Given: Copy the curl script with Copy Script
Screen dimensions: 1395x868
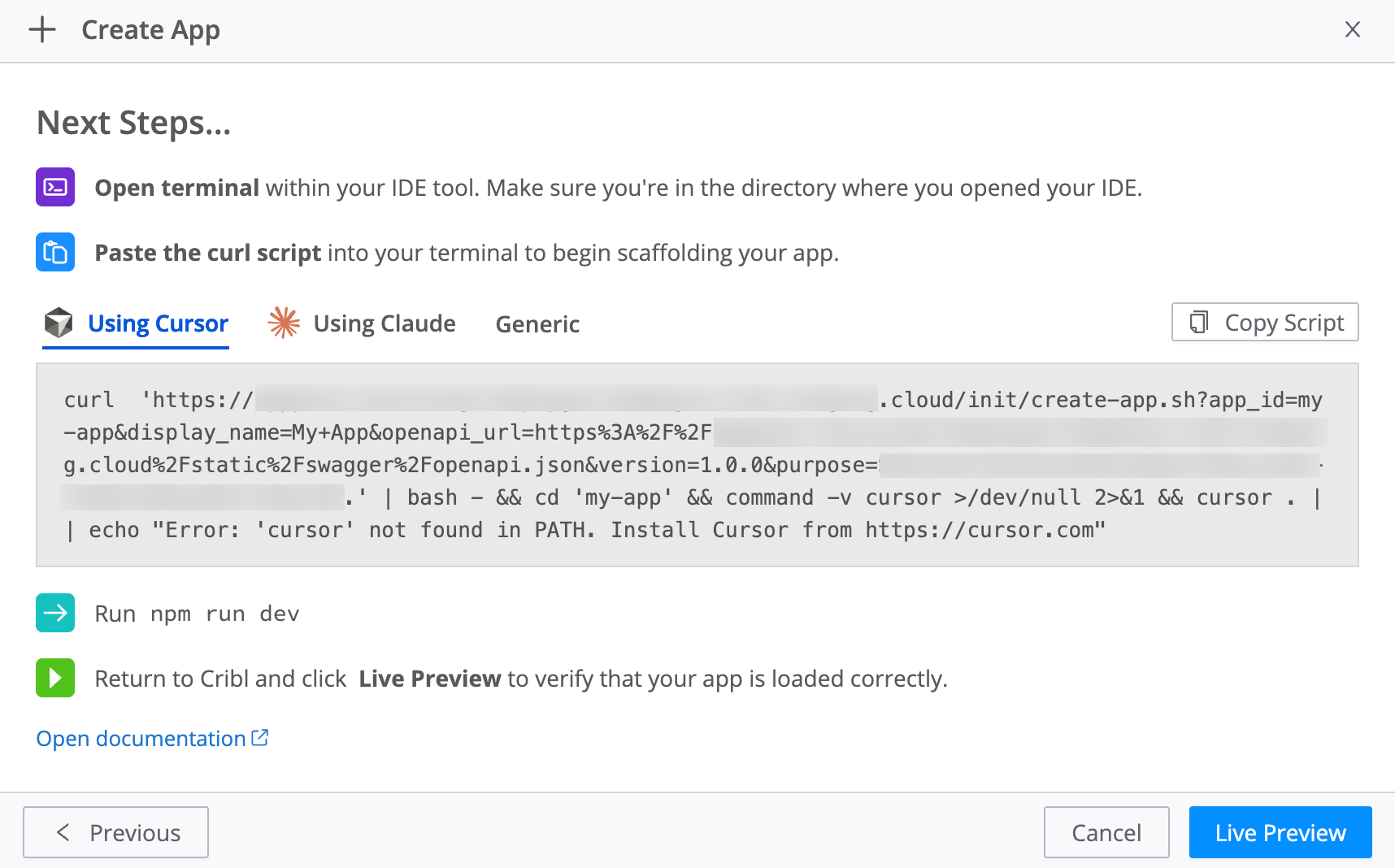Looking at the screenshot, I should pos(1265,323).
